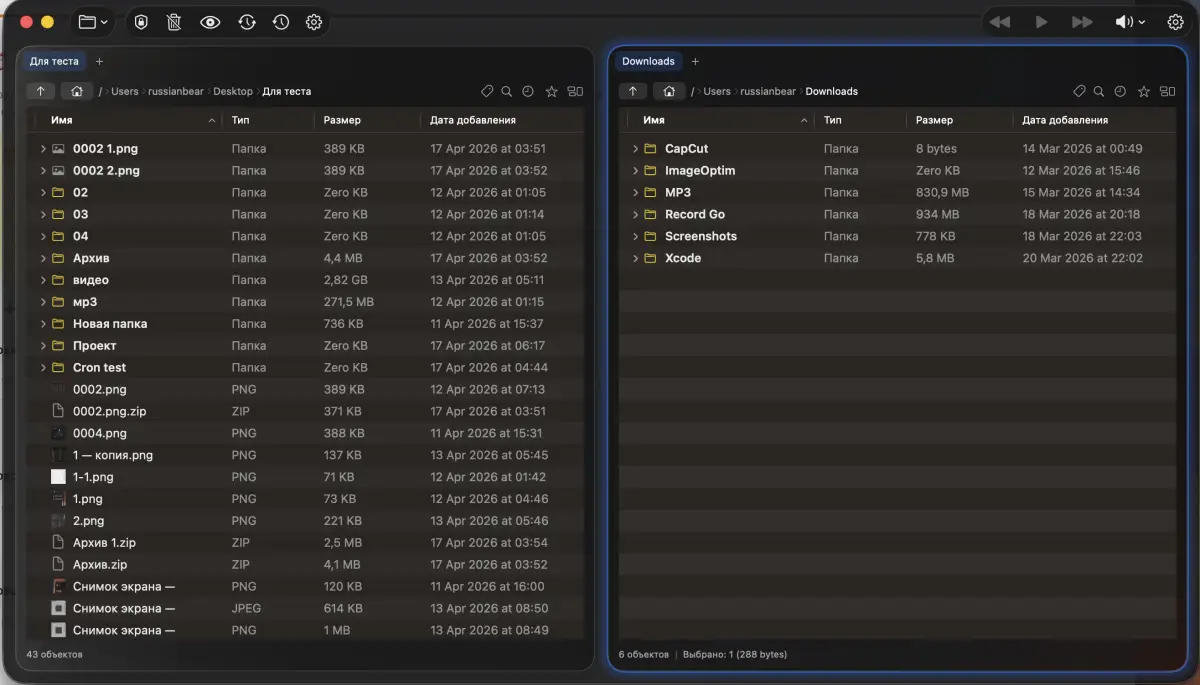Open the folder menu in the top toolbar
This screenshot has width=1200, height=685.
[92, 22]
